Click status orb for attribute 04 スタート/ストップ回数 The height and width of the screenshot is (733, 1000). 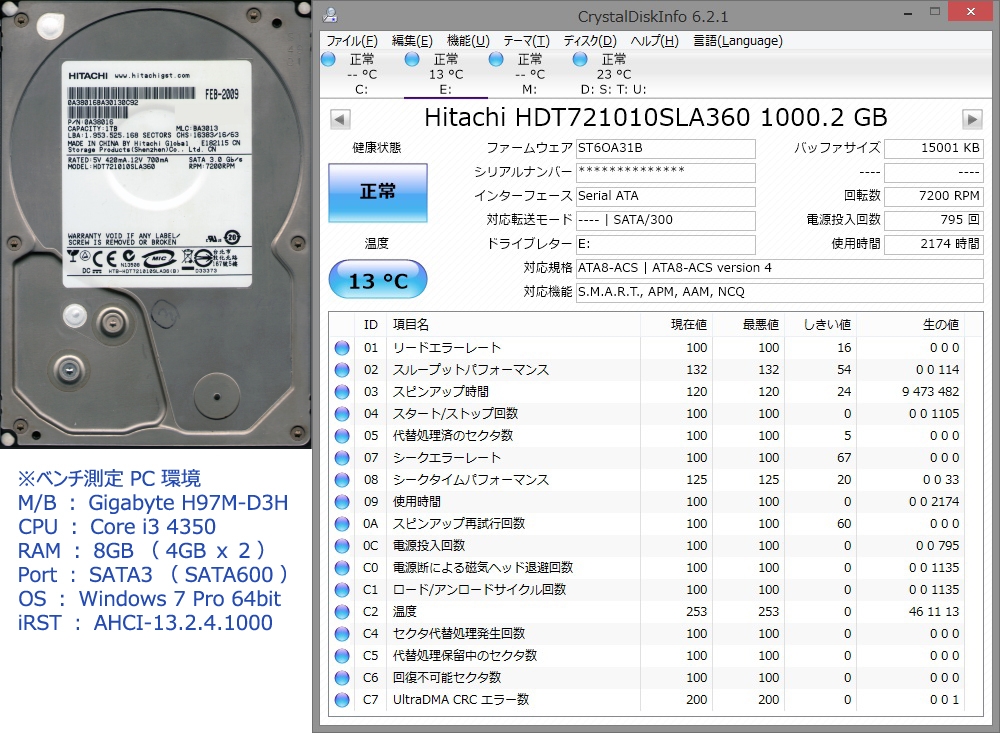tap(342, 414)
